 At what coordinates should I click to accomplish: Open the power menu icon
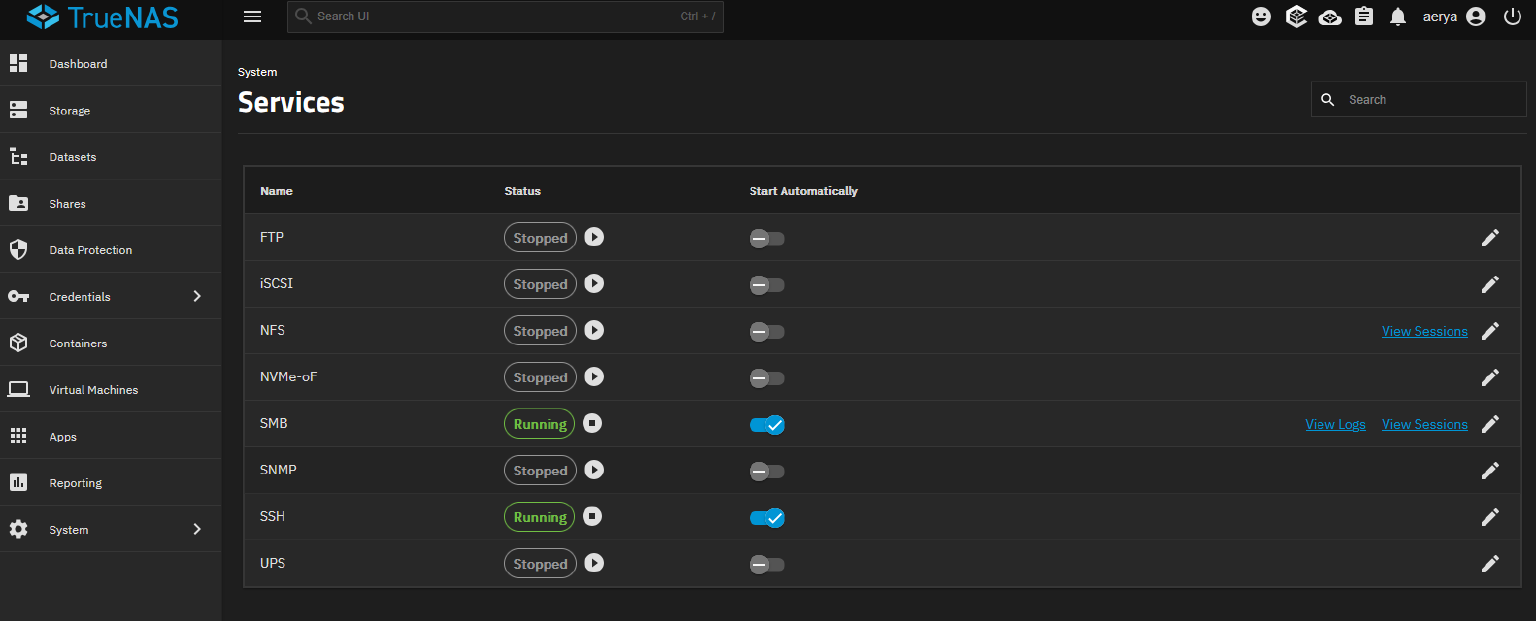click(1512, 16)
